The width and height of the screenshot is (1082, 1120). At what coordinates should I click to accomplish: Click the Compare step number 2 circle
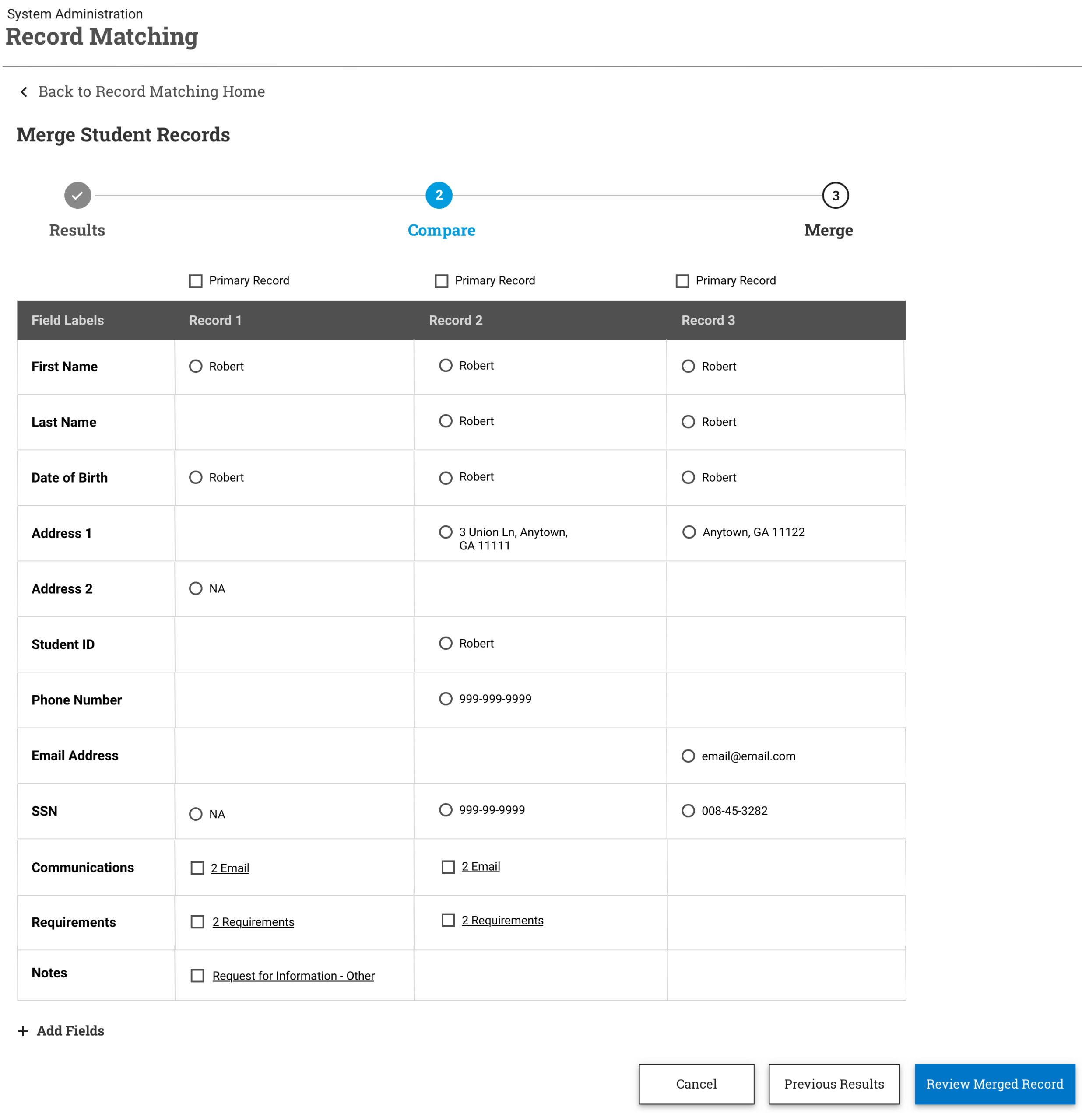point(439,196)
